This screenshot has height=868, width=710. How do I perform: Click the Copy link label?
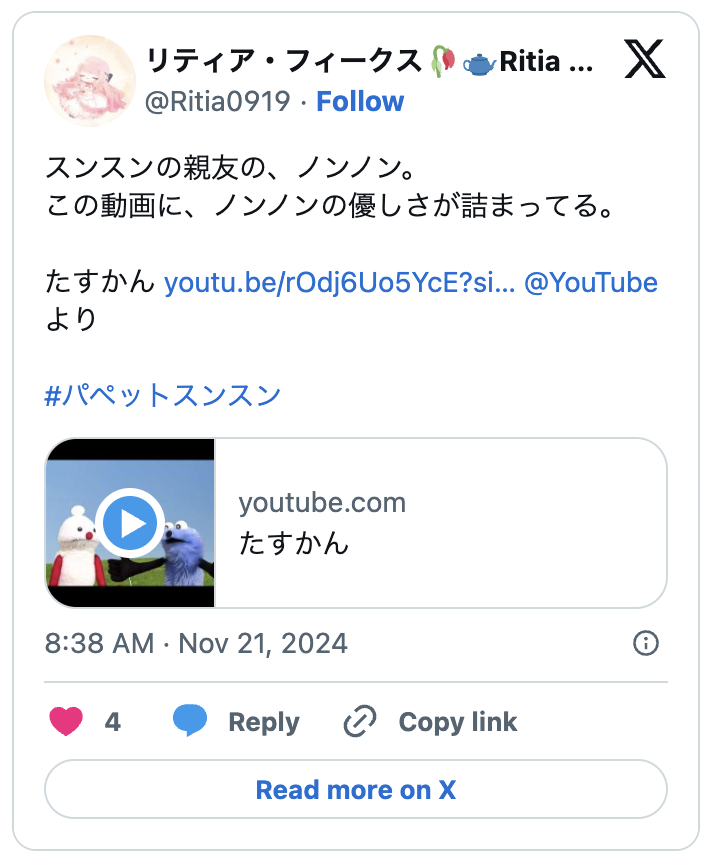coord(458,722)
